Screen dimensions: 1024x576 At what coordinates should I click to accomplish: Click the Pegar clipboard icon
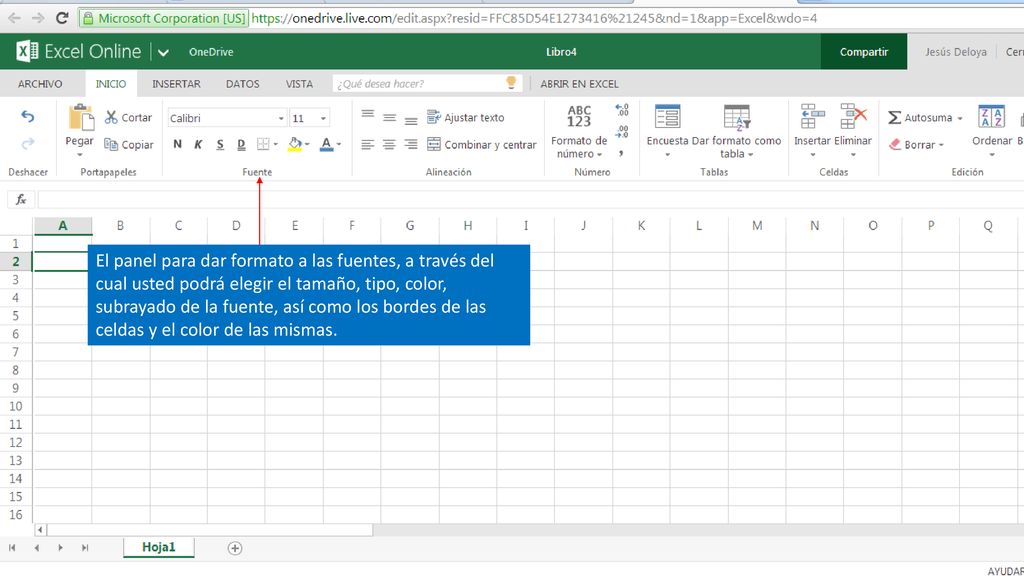(x=80, y=118)
